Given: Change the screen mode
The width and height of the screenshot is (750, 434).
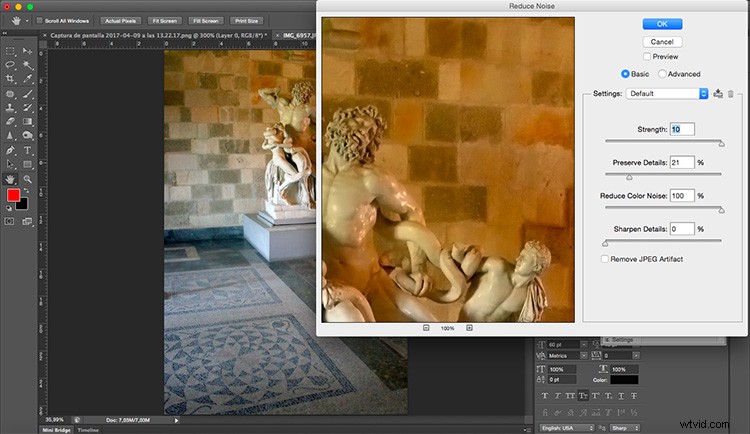Looking at the screenshot, I should click(x=27, y=222).
